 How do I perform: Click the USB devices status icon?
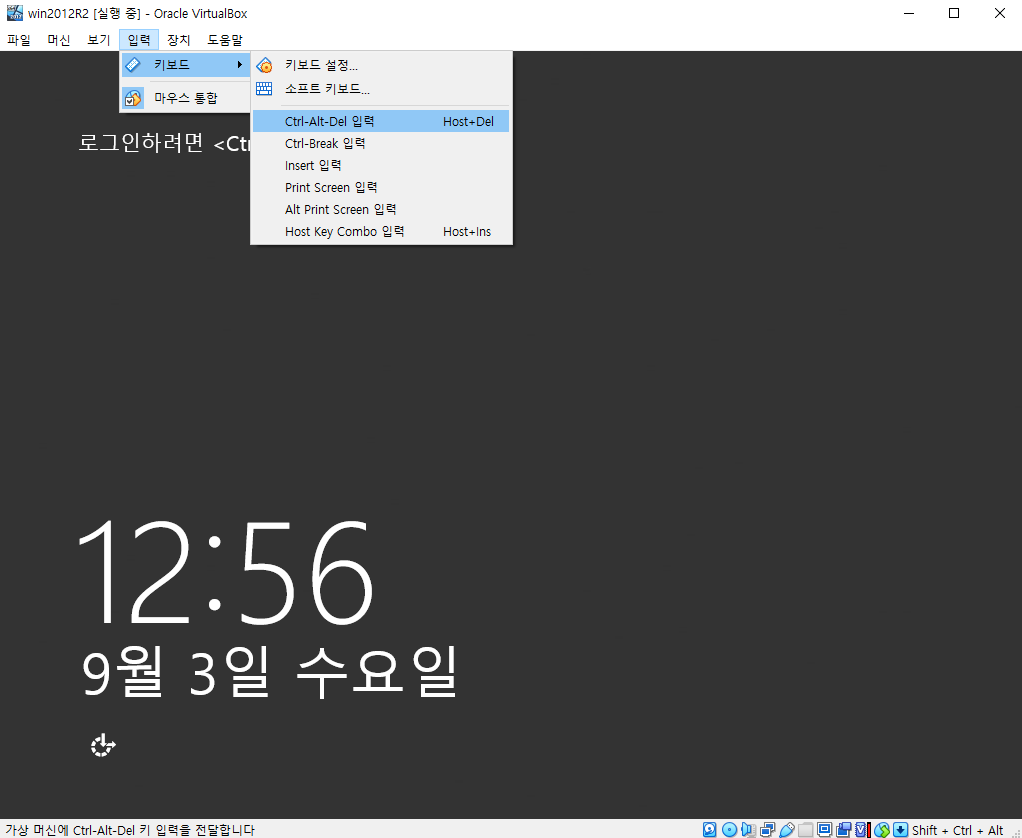tap(786, 829)
